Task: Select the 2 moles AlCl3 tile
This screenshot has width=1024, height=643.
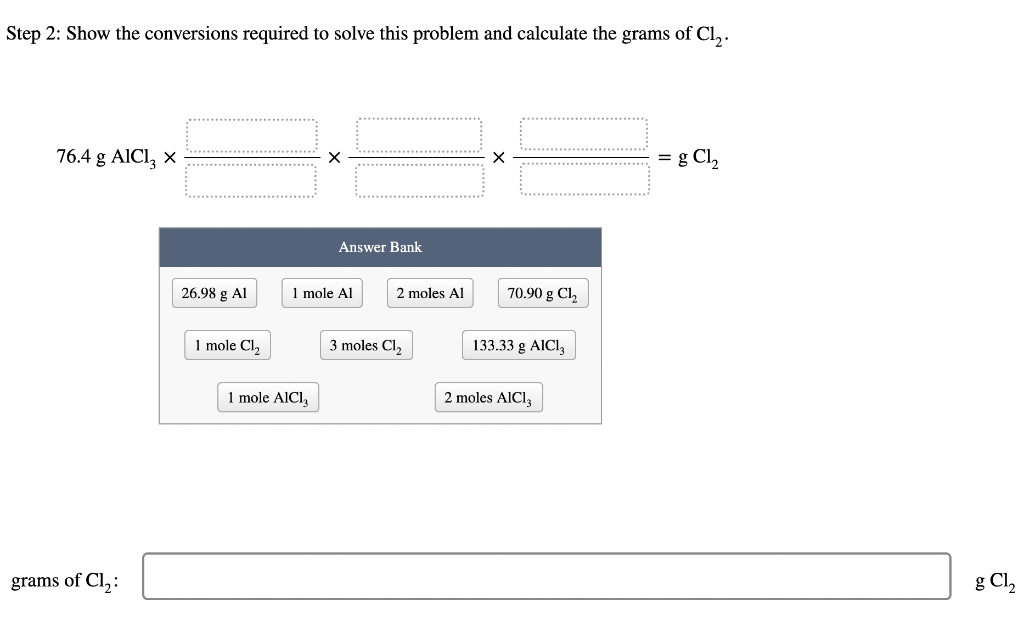Action: 488,397
